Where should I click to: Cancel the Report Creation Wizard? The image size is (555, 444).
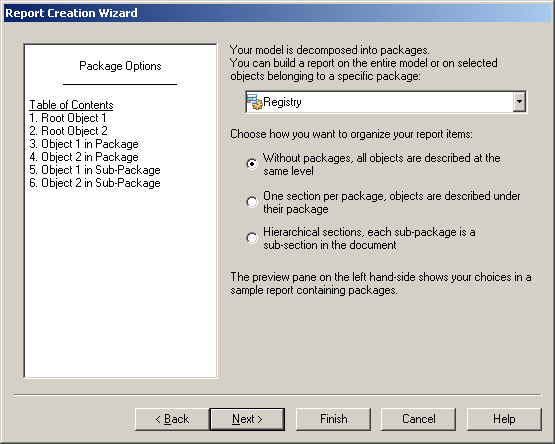point(418,419)
